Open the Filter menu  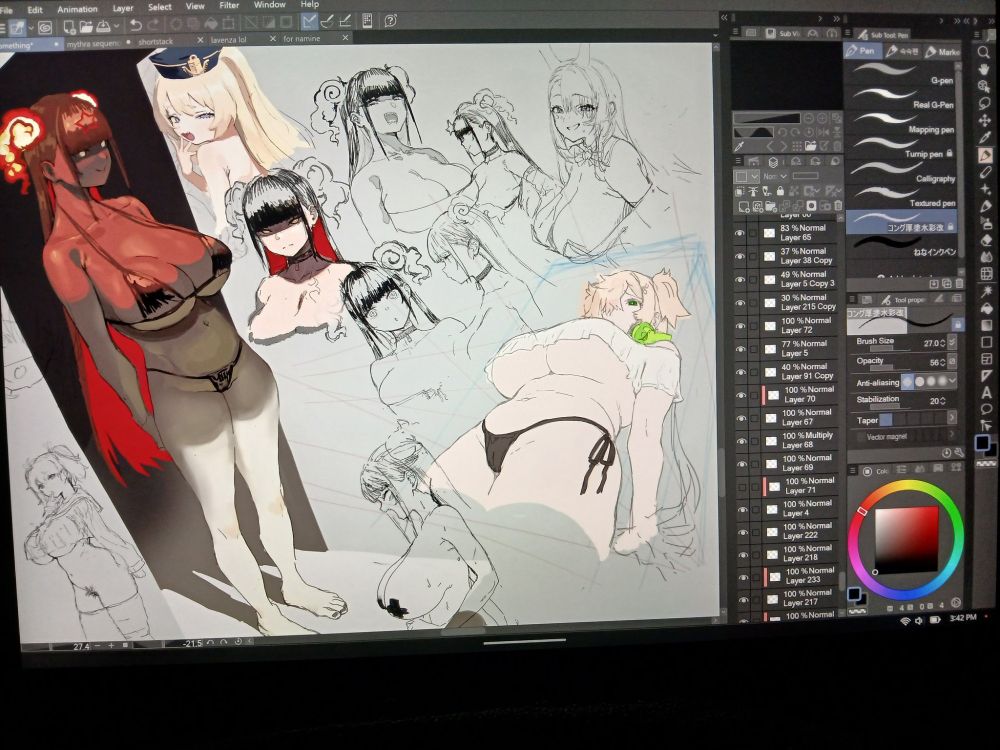click(x=229, y=5)
